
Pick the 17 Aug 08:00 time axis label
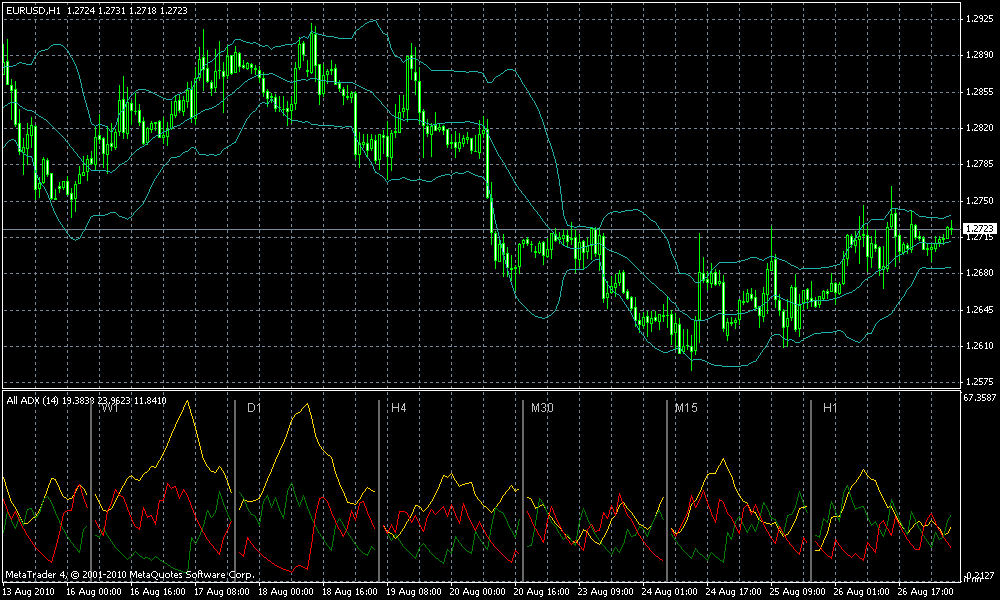click(222, 592)
